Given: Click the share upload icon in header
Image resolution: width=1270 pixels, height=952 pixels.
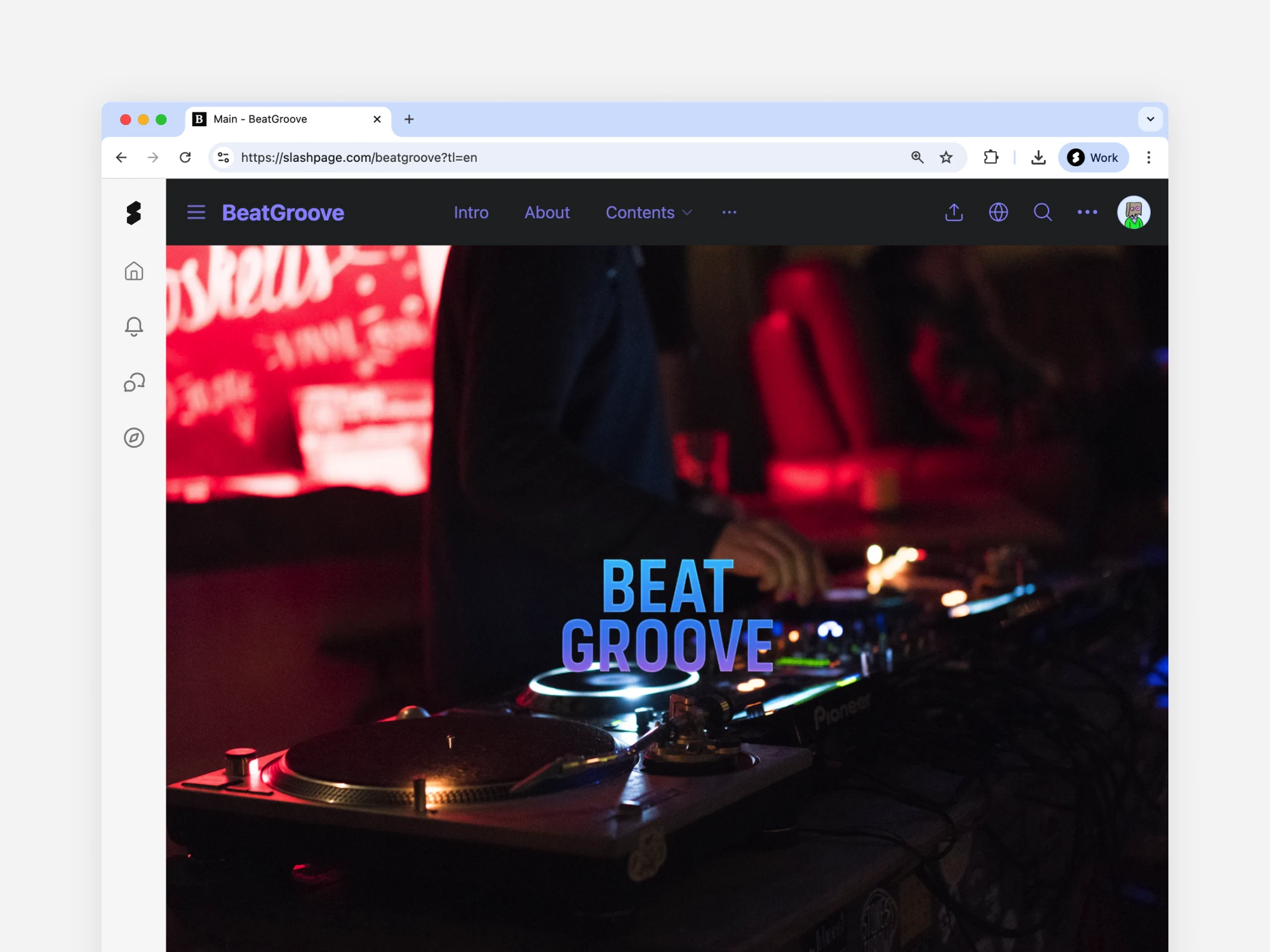Looking at the screenshot, I should (x=954, y=213).
